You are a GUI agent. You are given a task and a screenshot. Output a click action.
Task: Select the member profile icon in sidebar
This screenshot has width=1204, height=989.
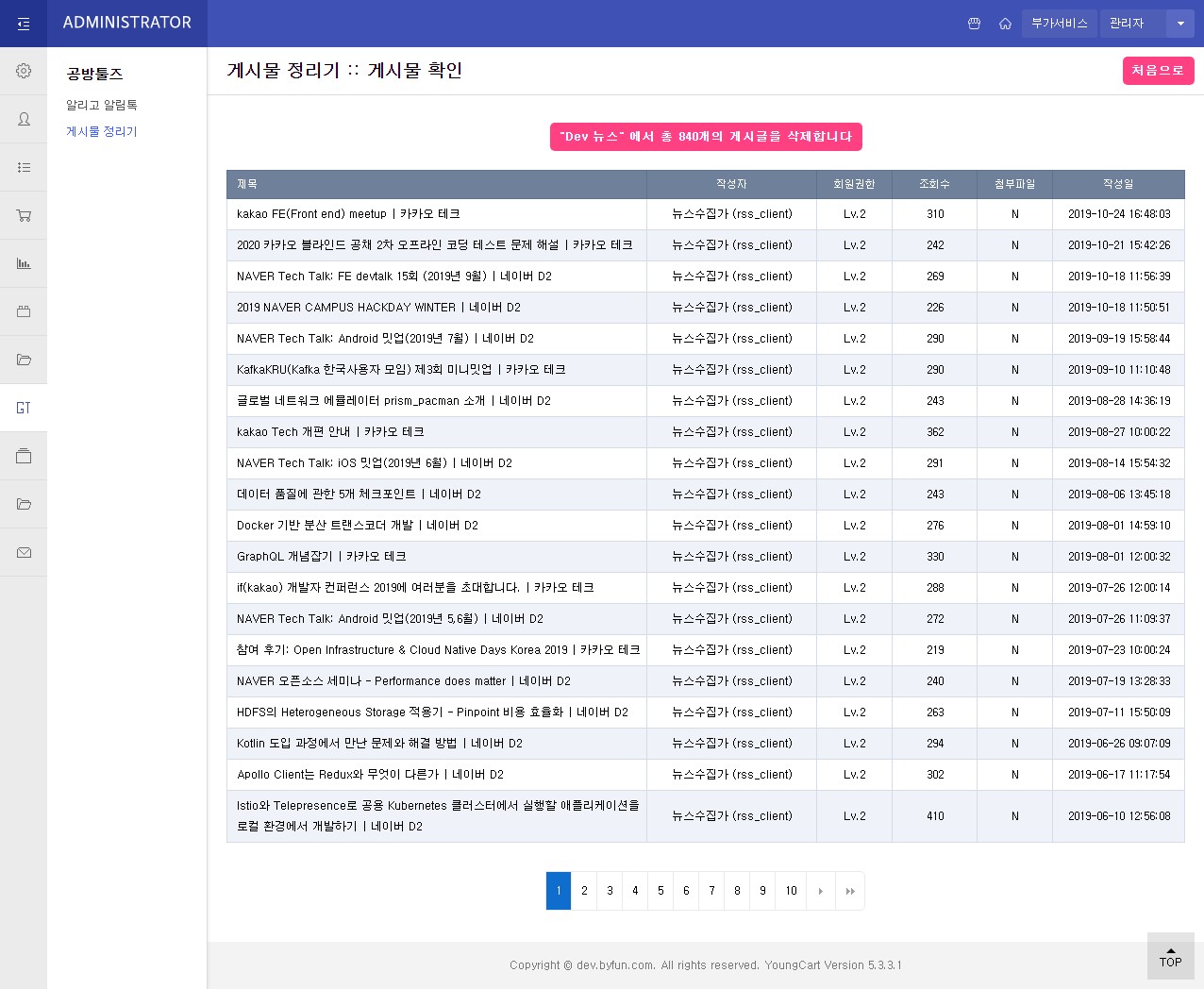point(23,119)
